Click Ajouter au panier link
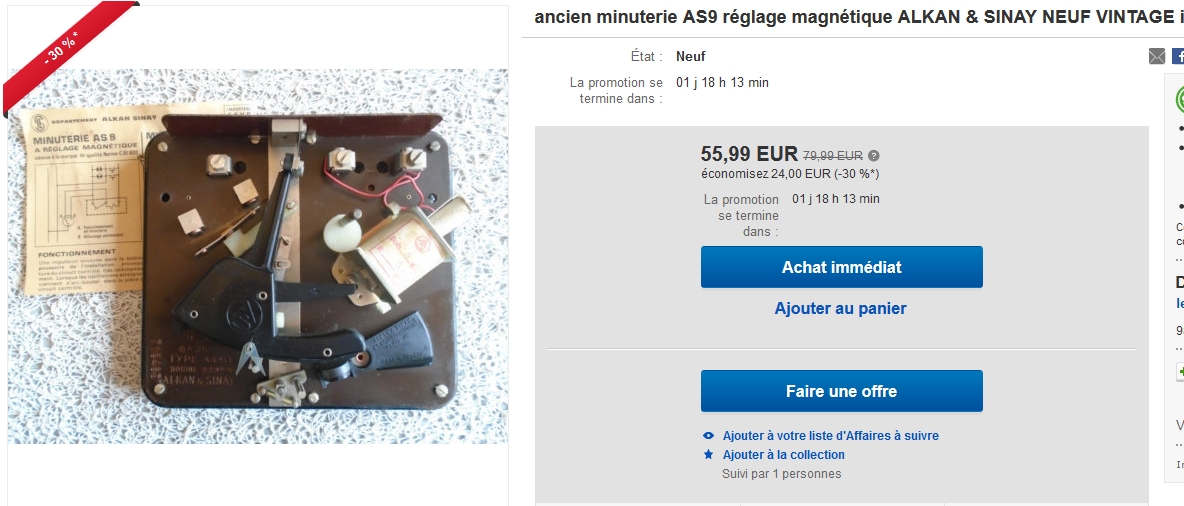 pyautogui.click(x=840, y=308)
